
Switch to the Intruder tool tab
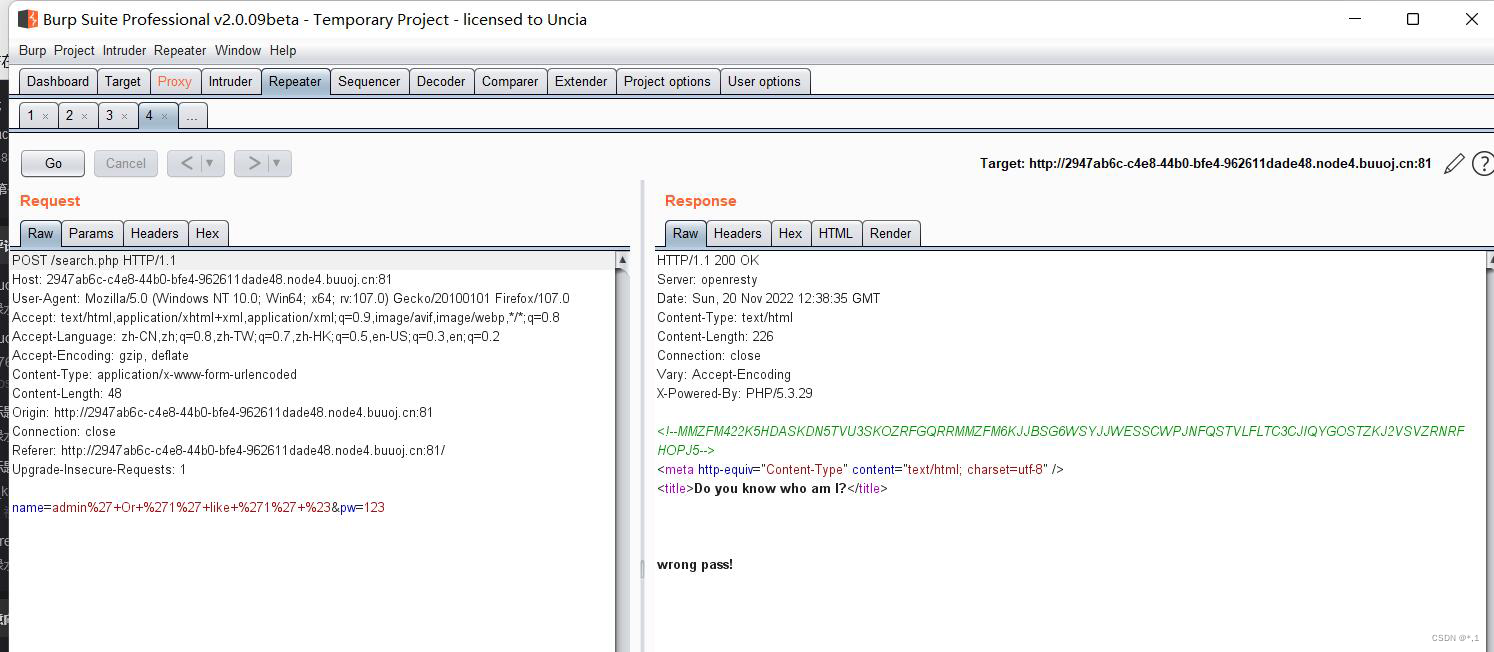click(x=230, y=81)
